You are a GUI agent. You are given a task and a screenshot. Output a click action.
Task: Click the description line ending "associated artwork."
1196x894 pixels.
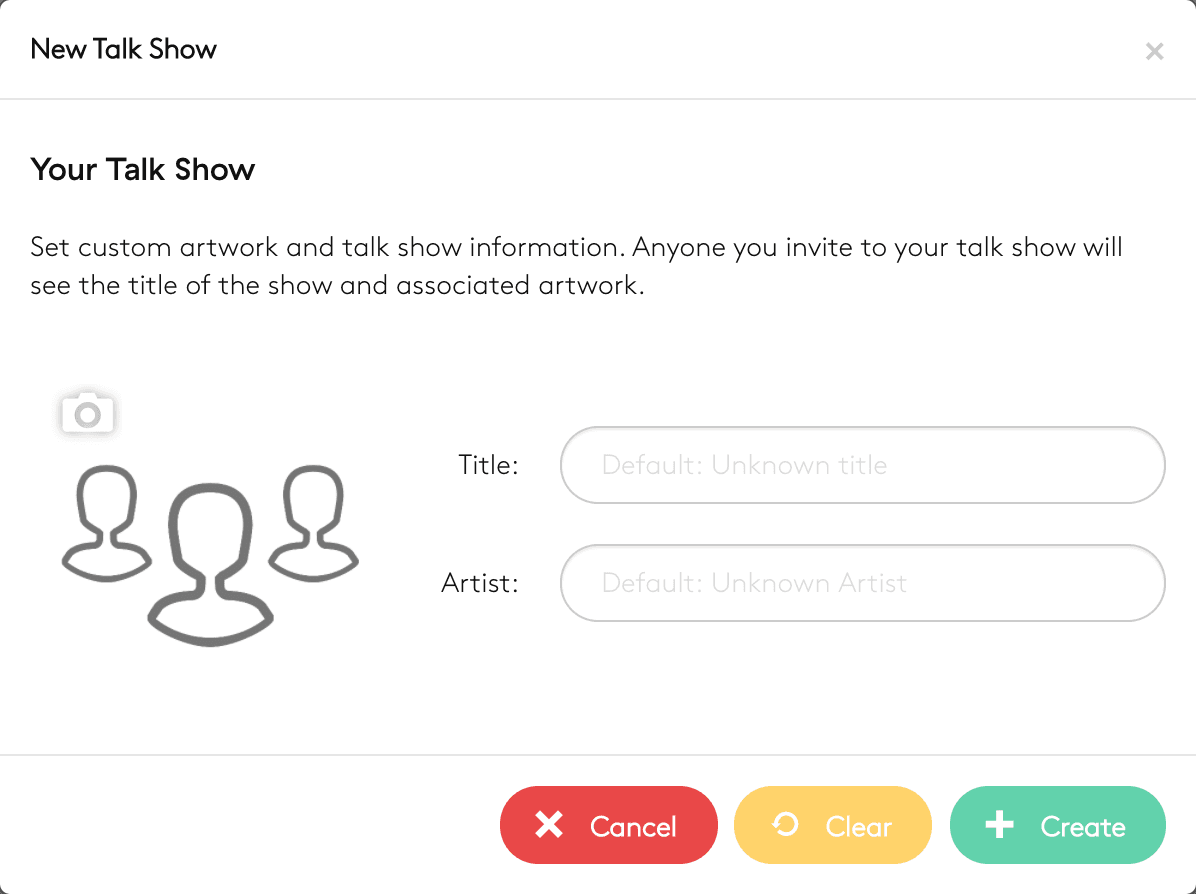coord(334,285)
